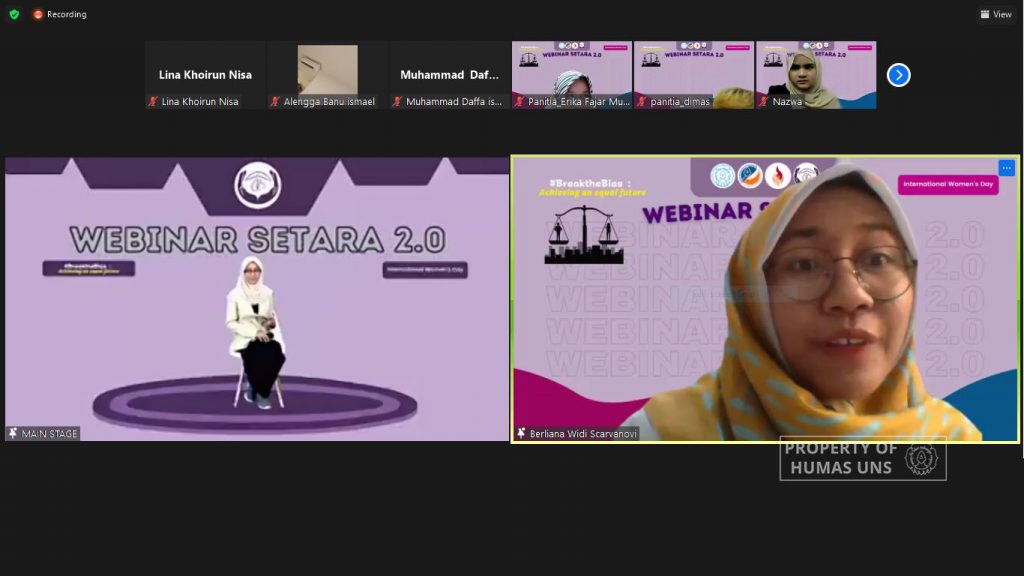Click pin icon beside Berliana Widi Scarvanovi
Viewport: 1024px width, 576px height.
(521, 433)
